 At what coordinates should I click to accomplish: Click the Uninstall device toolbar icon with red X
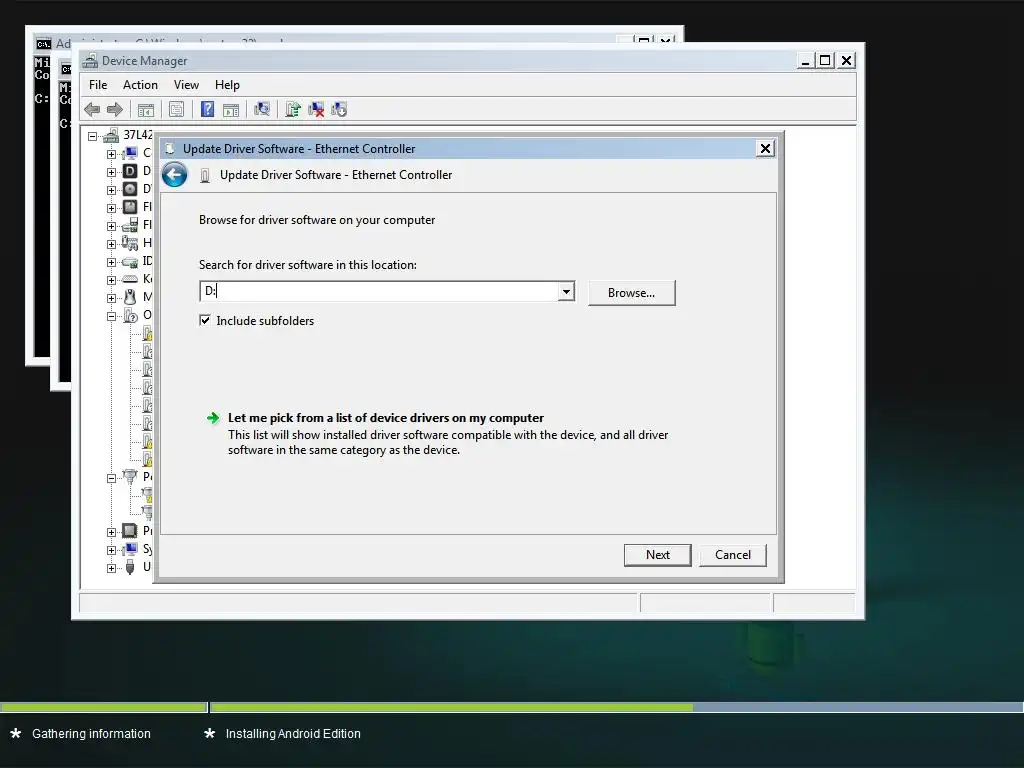(316, 109)
